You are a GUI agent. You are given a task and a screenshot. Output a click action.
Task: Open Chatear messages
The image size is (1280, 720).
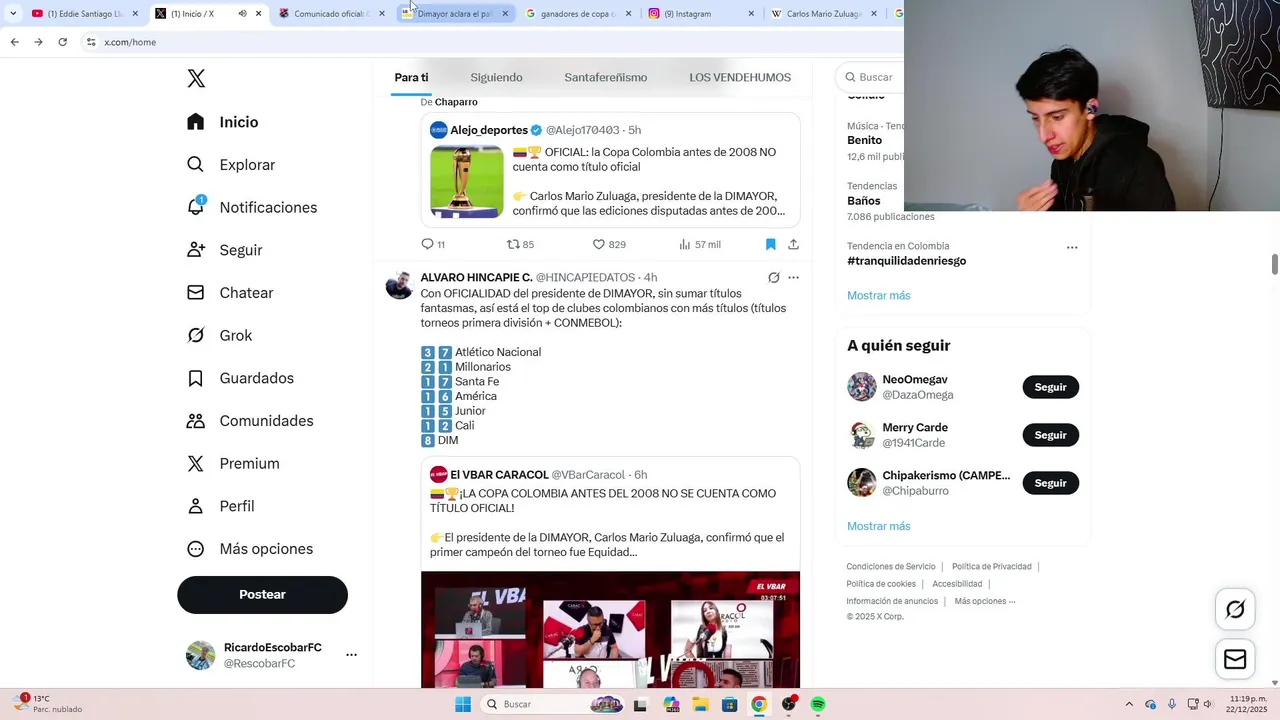tap(230, 293)
